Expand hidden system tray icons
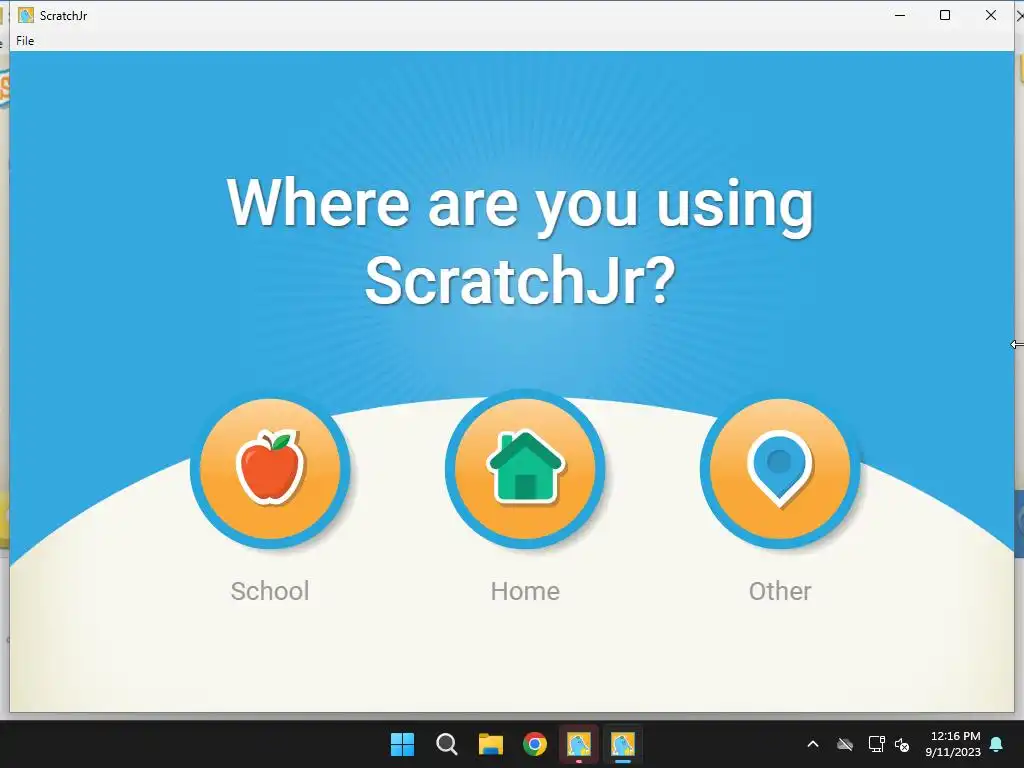This screenshot has height=768, width=1024. (x=813, y=744)
